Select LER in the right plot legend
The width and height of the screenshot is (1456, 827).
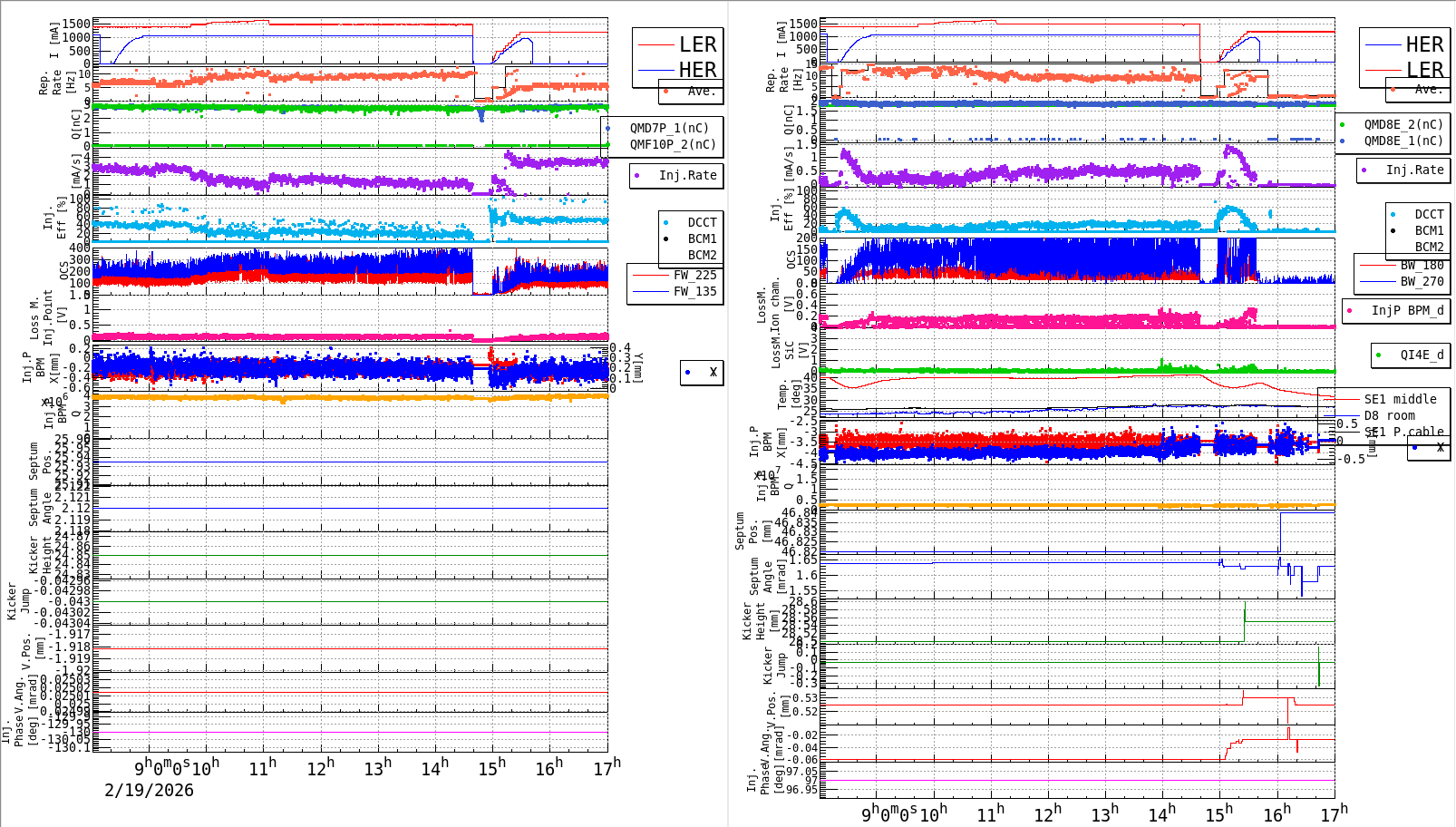click(1425, 70)
